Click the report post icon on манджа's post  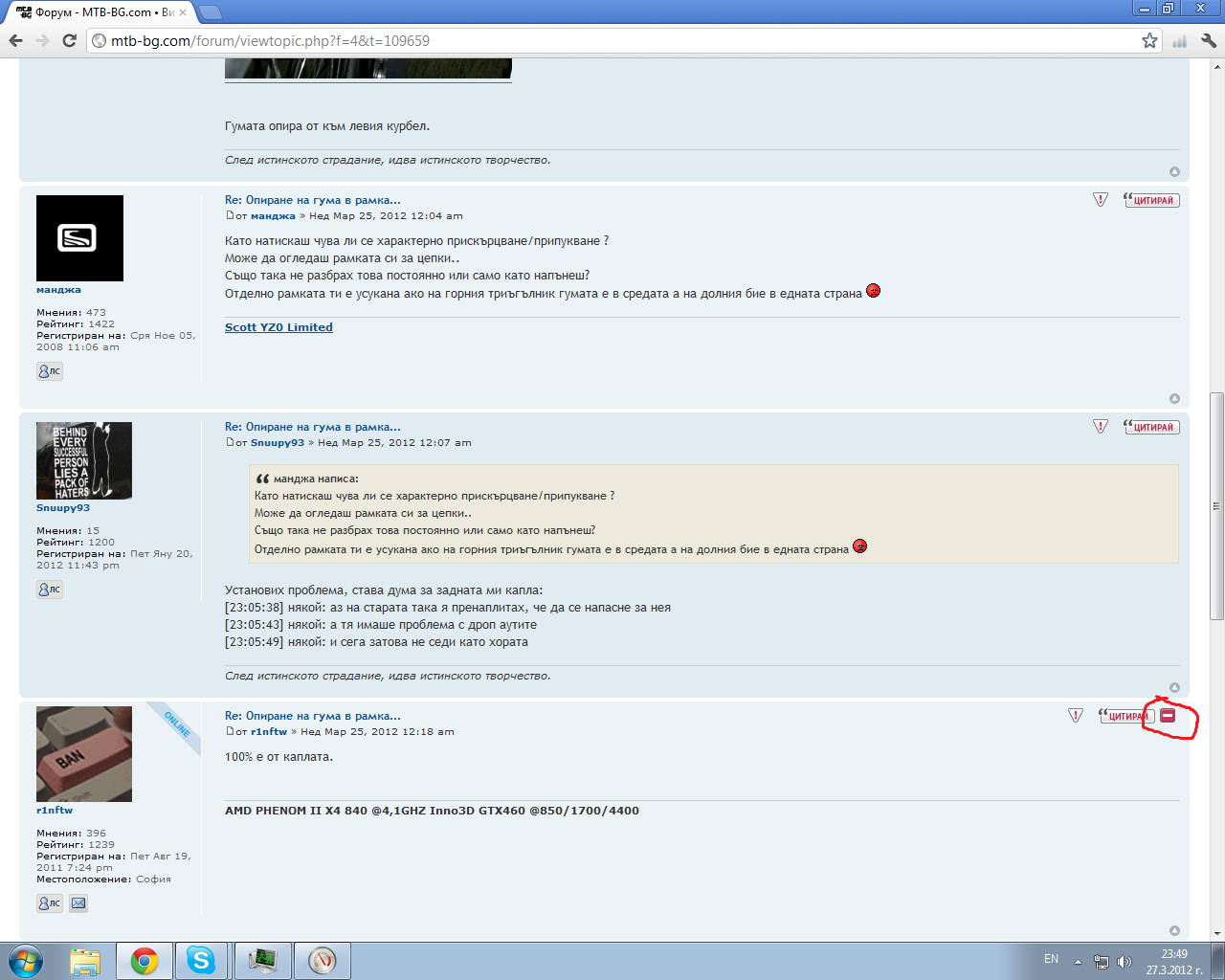coord(1101,200)
